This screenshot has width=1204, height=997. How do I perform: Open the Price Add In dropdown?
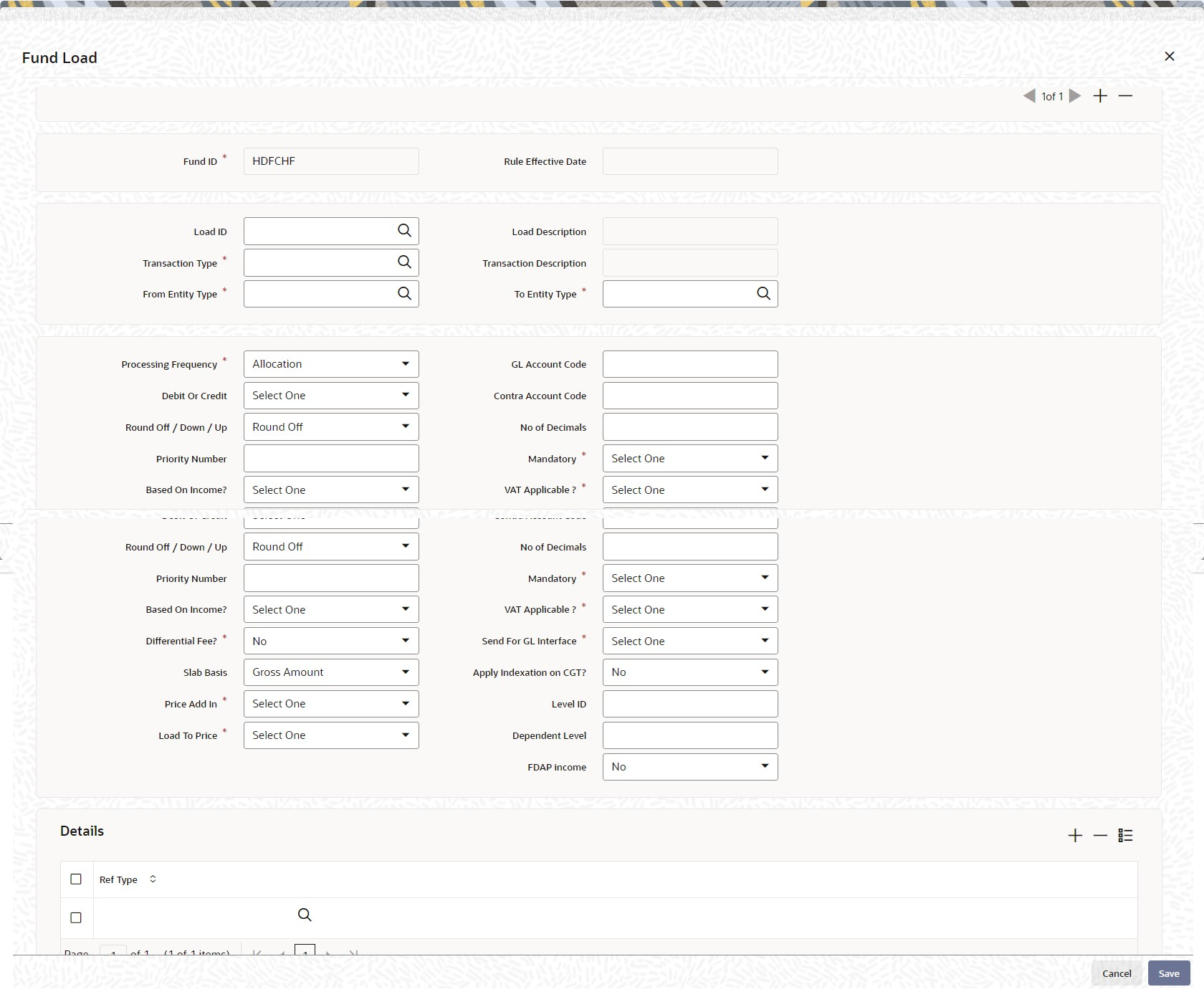(x=331, y=704)
